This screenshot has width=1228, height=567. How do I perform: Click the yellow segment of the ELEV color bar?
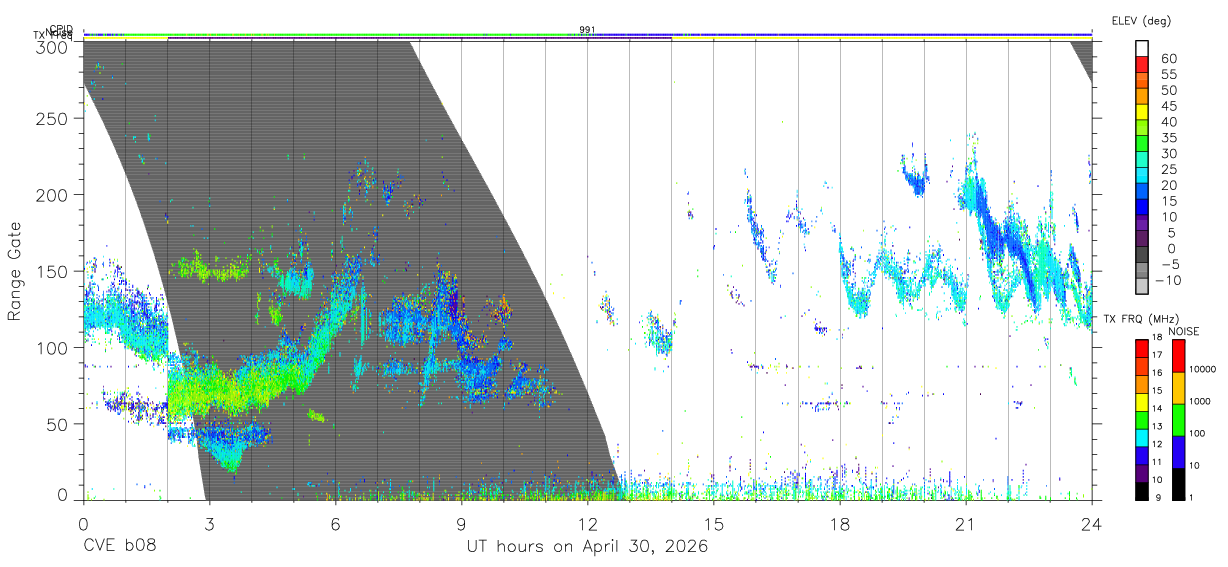point(1142,112)
